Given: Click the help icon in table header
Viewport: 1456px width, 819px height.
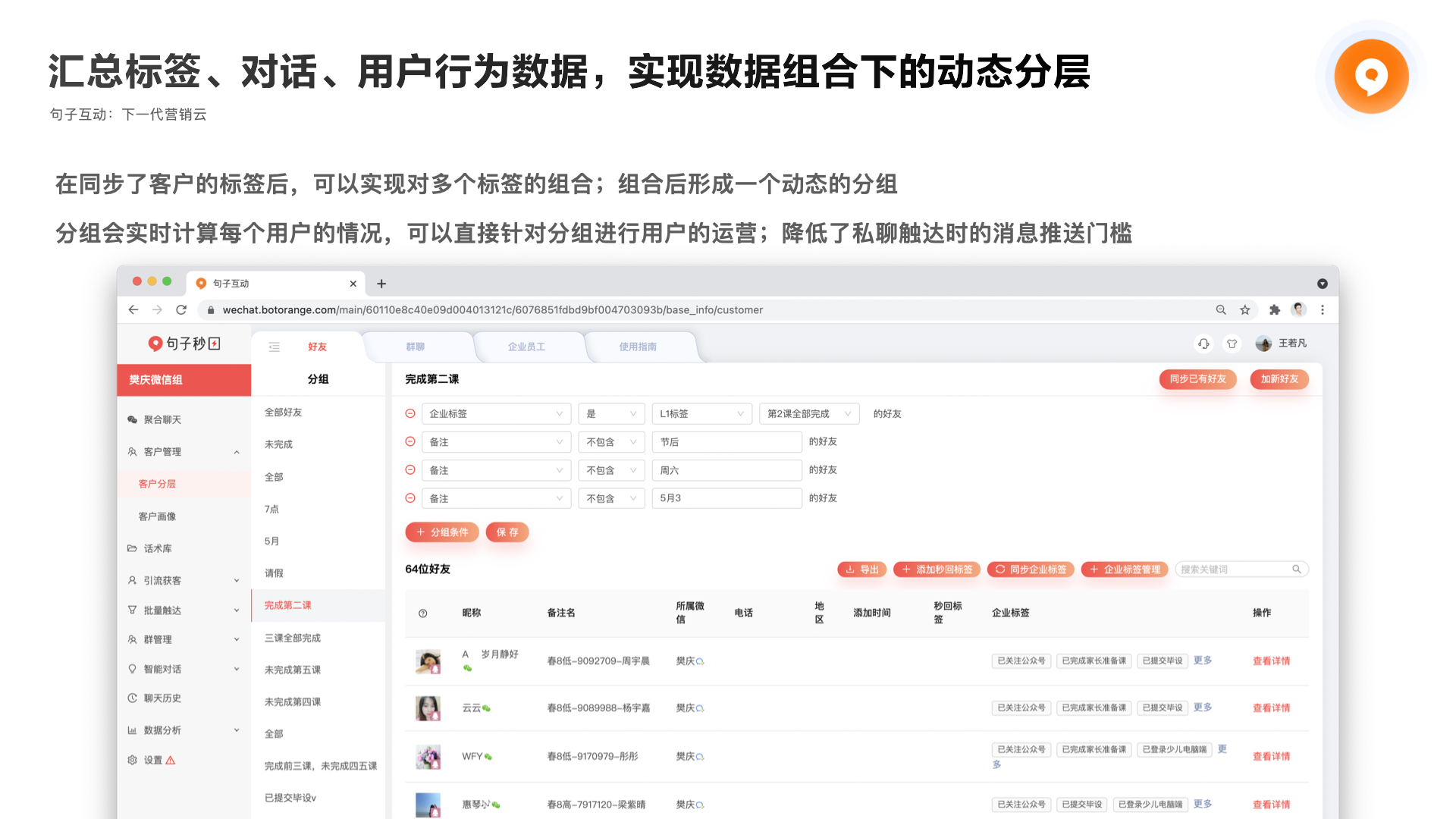Looking at the screenshot, I should pos(423,613).
